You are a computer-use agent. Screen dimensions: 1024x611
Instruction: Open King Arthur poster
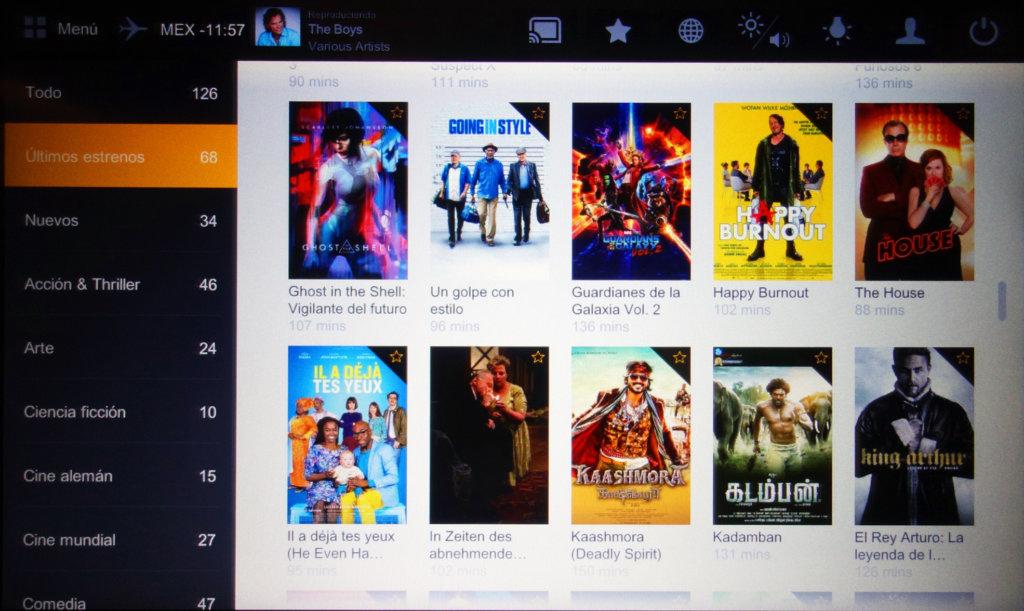click(914, 436)
